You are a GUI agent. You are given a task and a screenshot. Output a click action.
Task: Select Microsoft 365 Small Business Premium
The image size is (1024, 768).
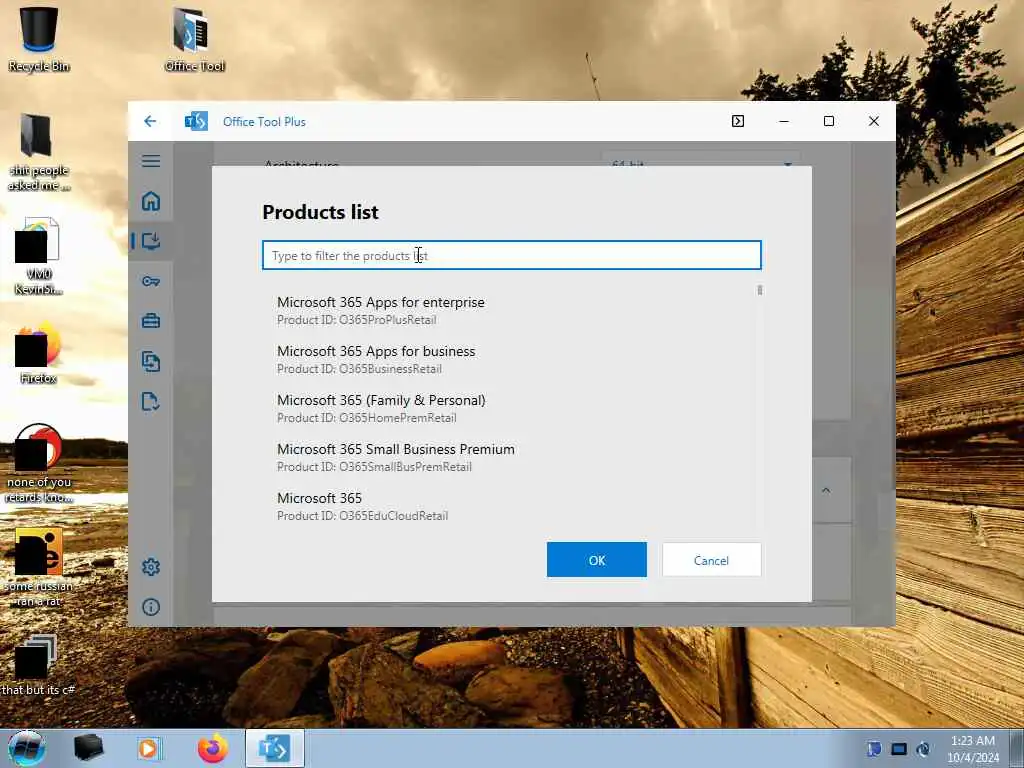tap(512, 457)
